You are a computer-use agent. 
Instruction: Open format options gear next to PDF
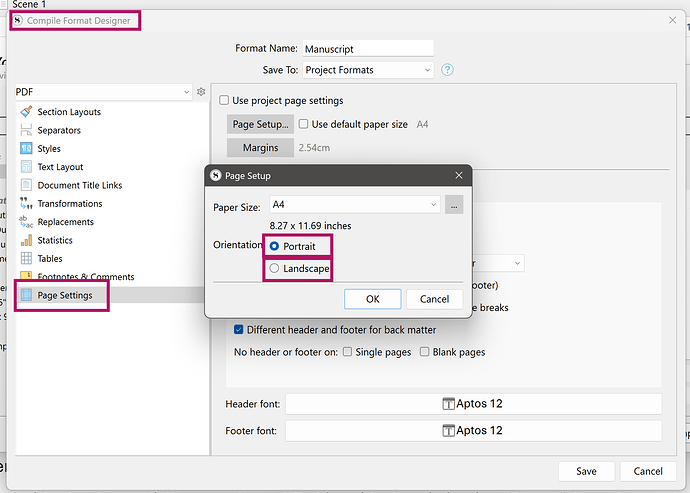[201, 92]
